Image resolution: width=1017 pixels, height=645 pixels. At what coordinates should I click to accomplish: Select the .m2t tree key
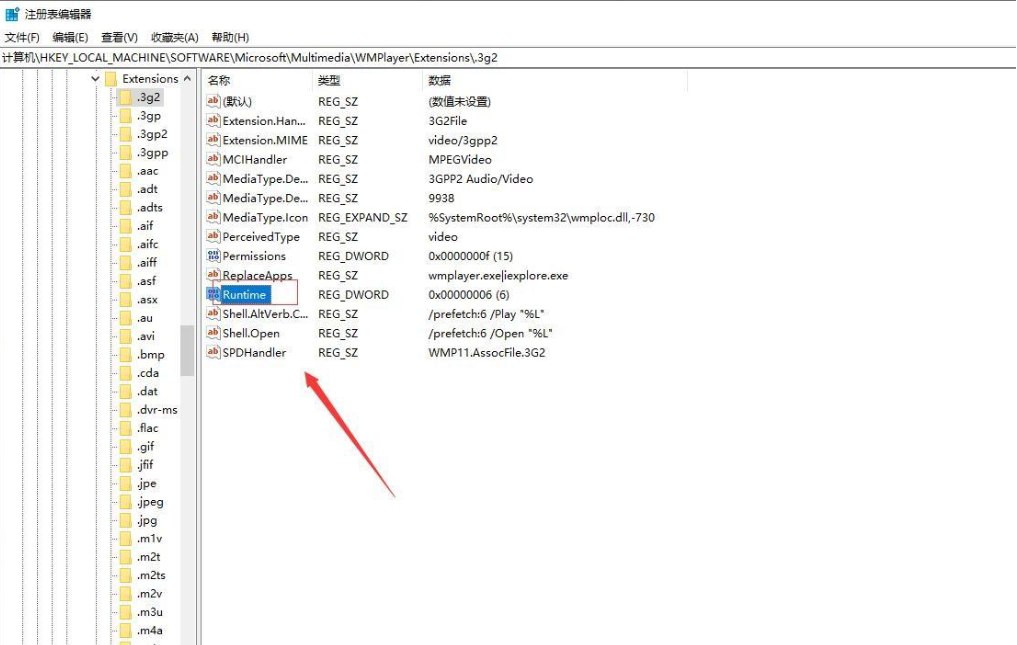tap(149, 557)
